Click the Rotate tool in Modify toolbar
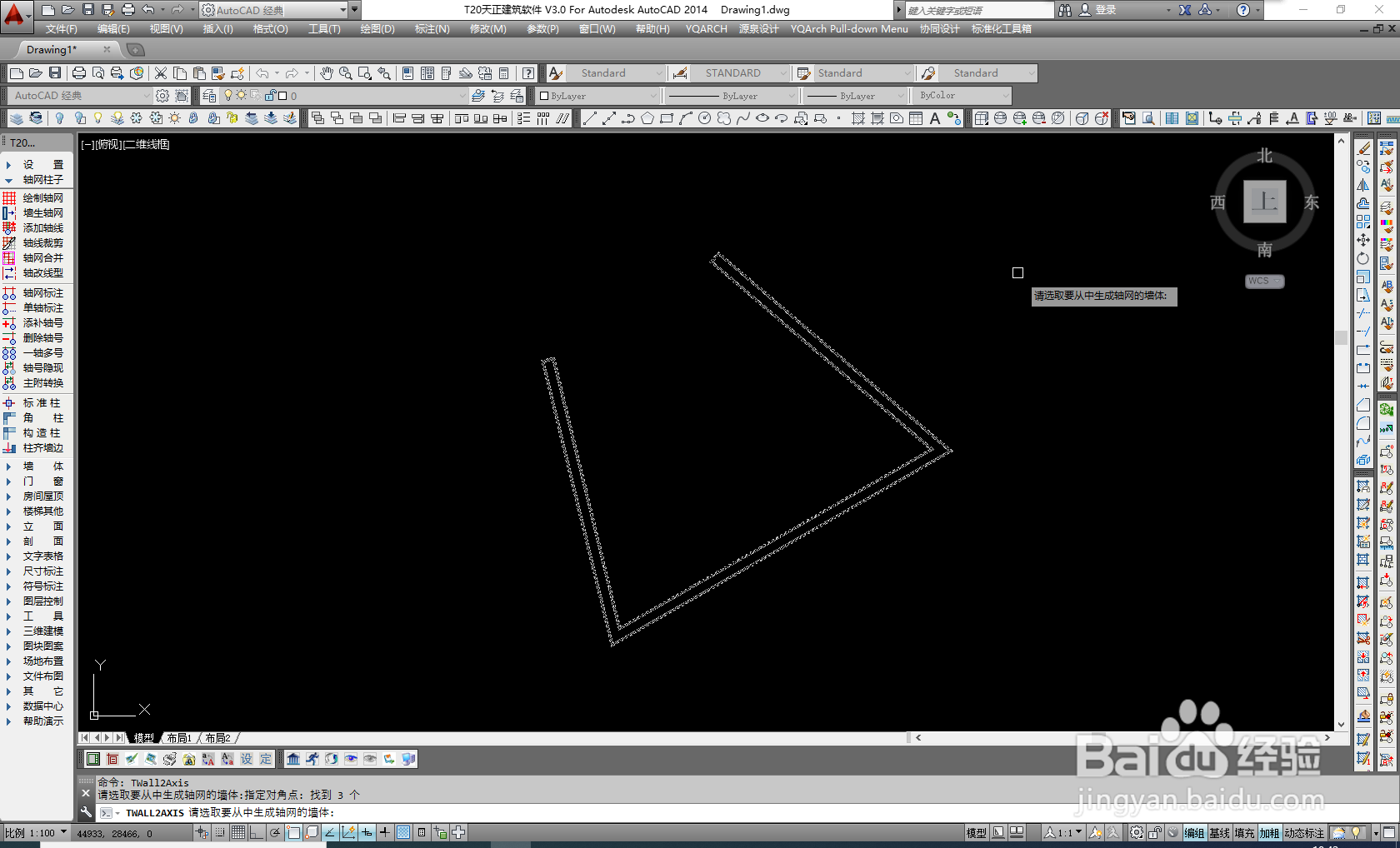 pos(1363,258)
